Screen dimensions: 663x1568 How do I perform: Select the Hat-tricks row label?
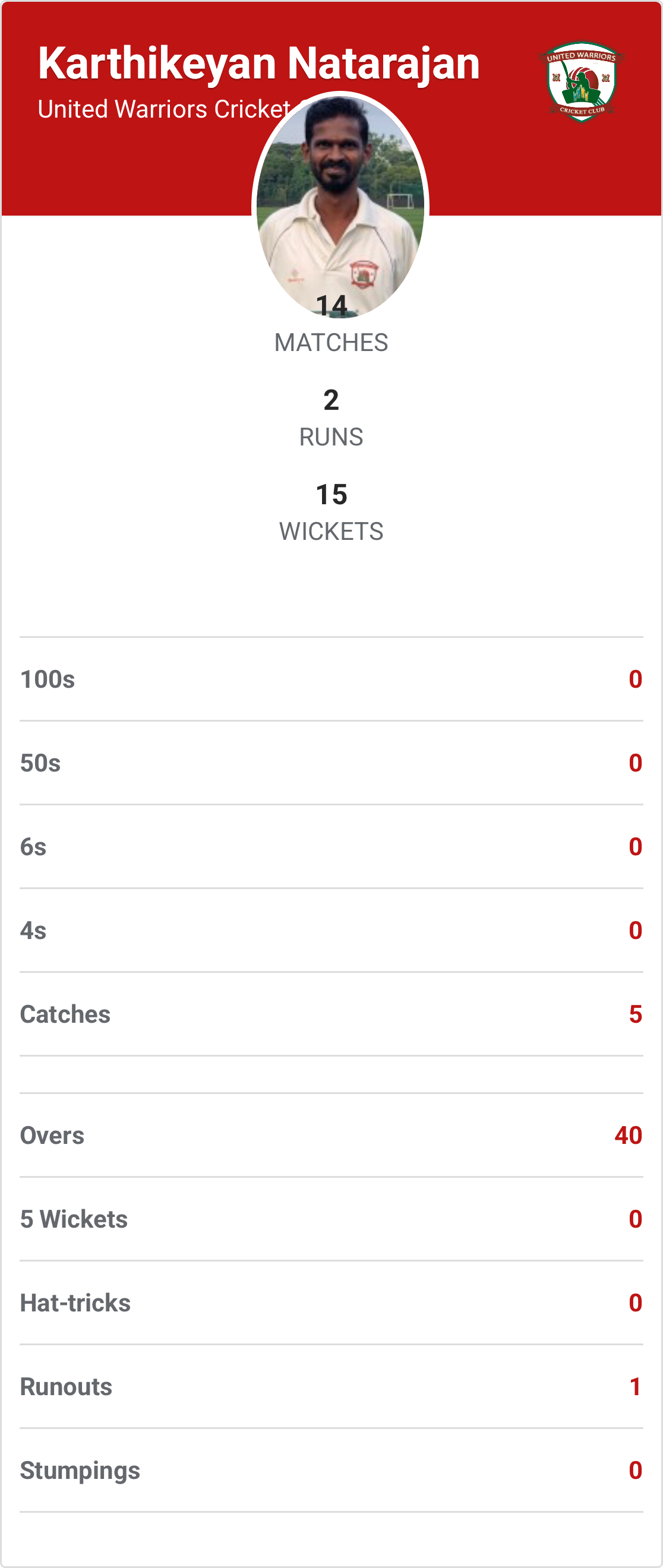tap(75, 1303)
